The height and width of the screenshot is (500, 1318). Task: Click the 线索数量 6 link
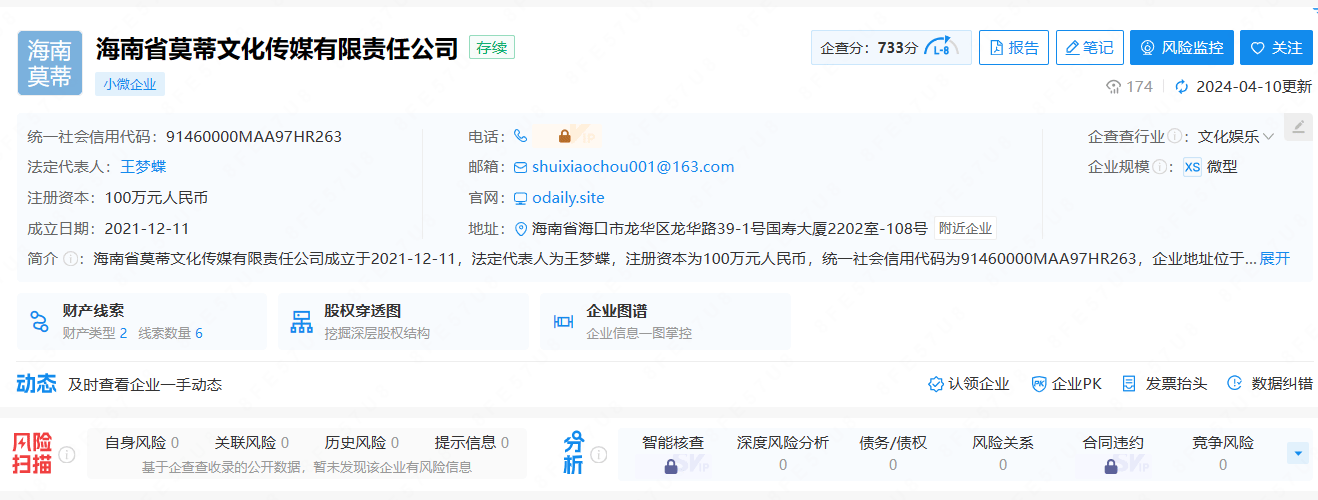[x=170, y=333]
